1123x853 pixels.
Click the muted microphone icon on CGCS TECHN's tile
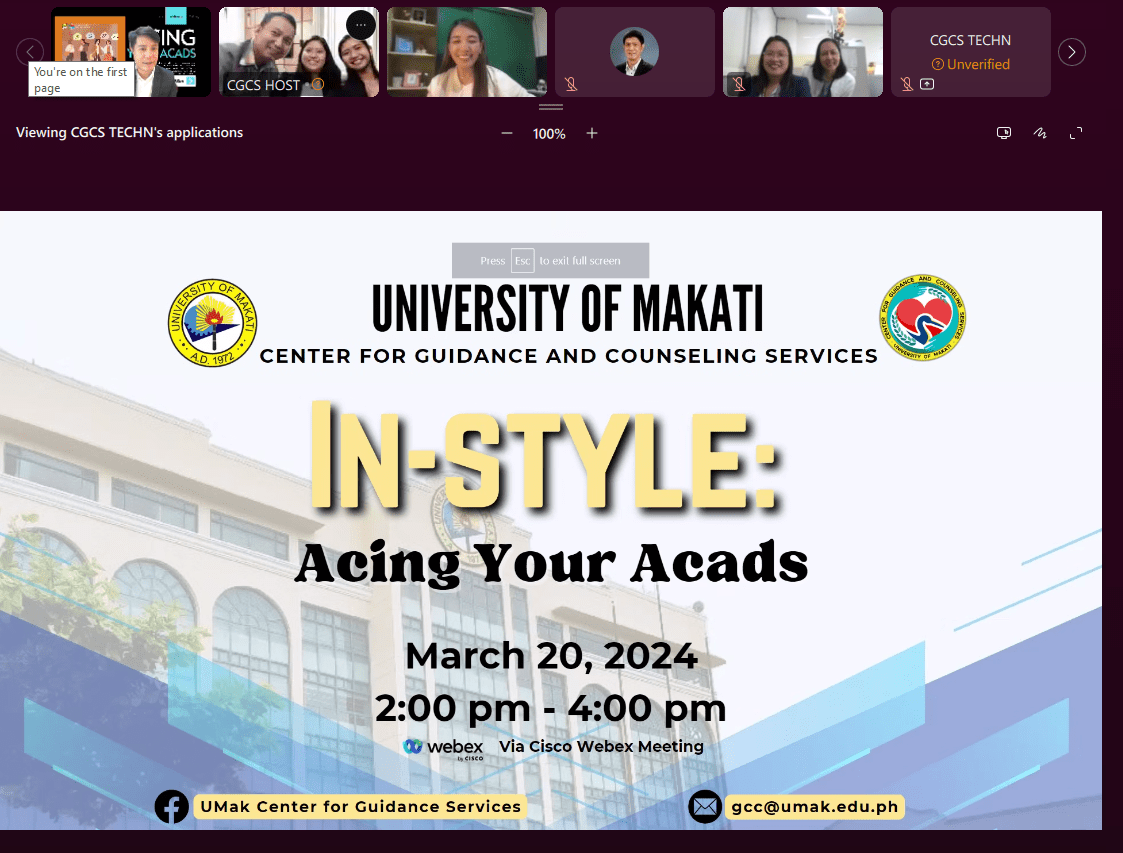click(906, 84)
